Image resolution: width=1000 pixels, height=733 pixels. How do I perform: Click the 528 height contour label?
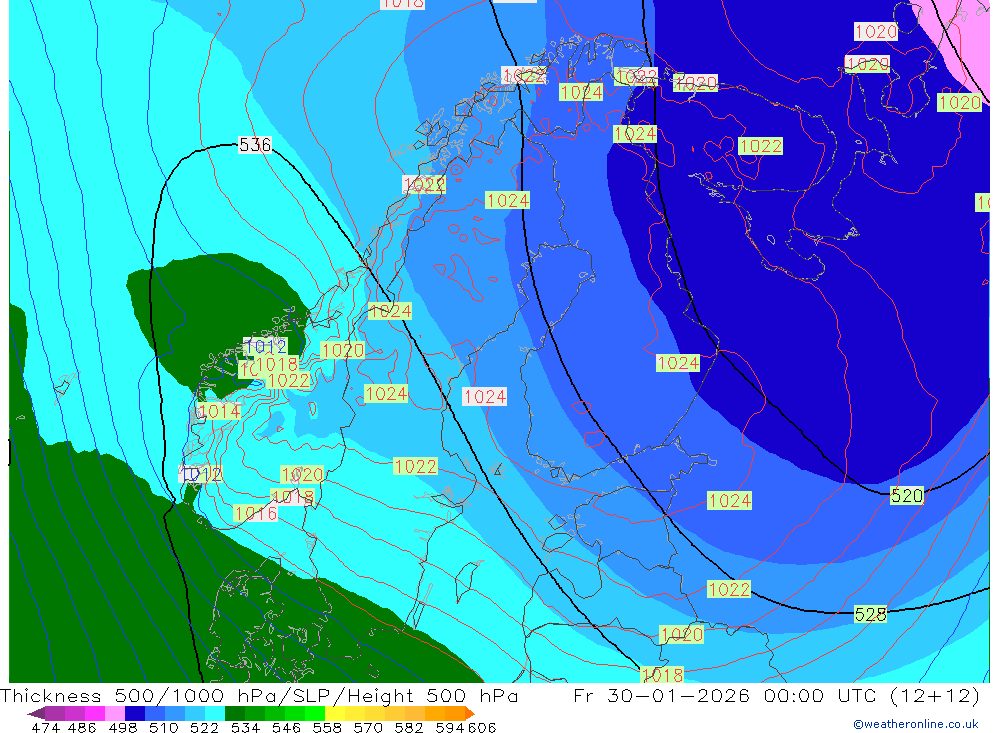(x=871, y=614)
